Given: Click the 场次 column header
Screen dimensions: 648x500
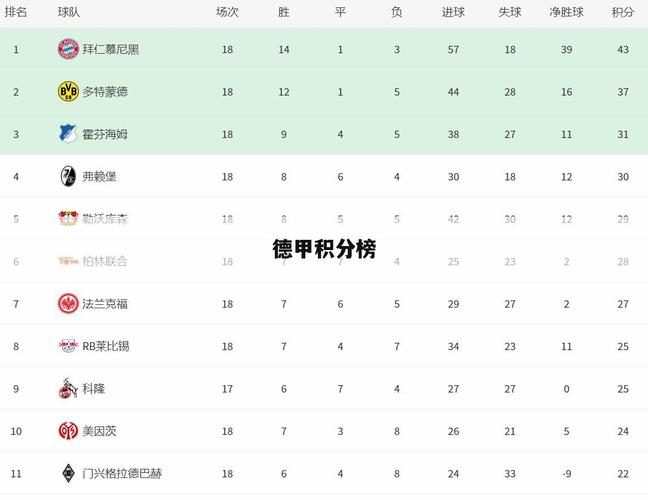Looking at the screenshot, I should [227, 12].
